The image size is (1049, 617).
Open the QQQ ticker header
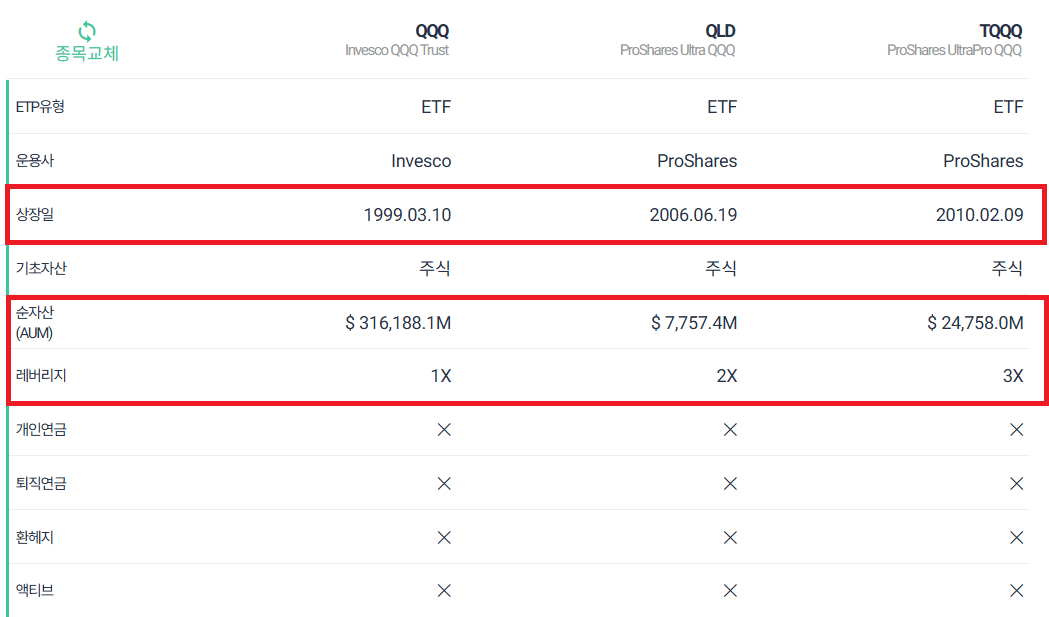[x=432, y=31]
